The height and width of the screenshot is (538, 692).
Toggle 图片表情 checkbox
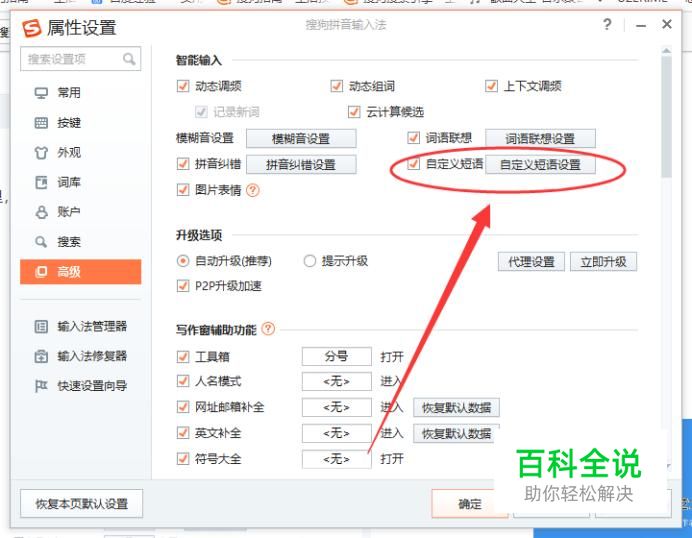point(183,190)
